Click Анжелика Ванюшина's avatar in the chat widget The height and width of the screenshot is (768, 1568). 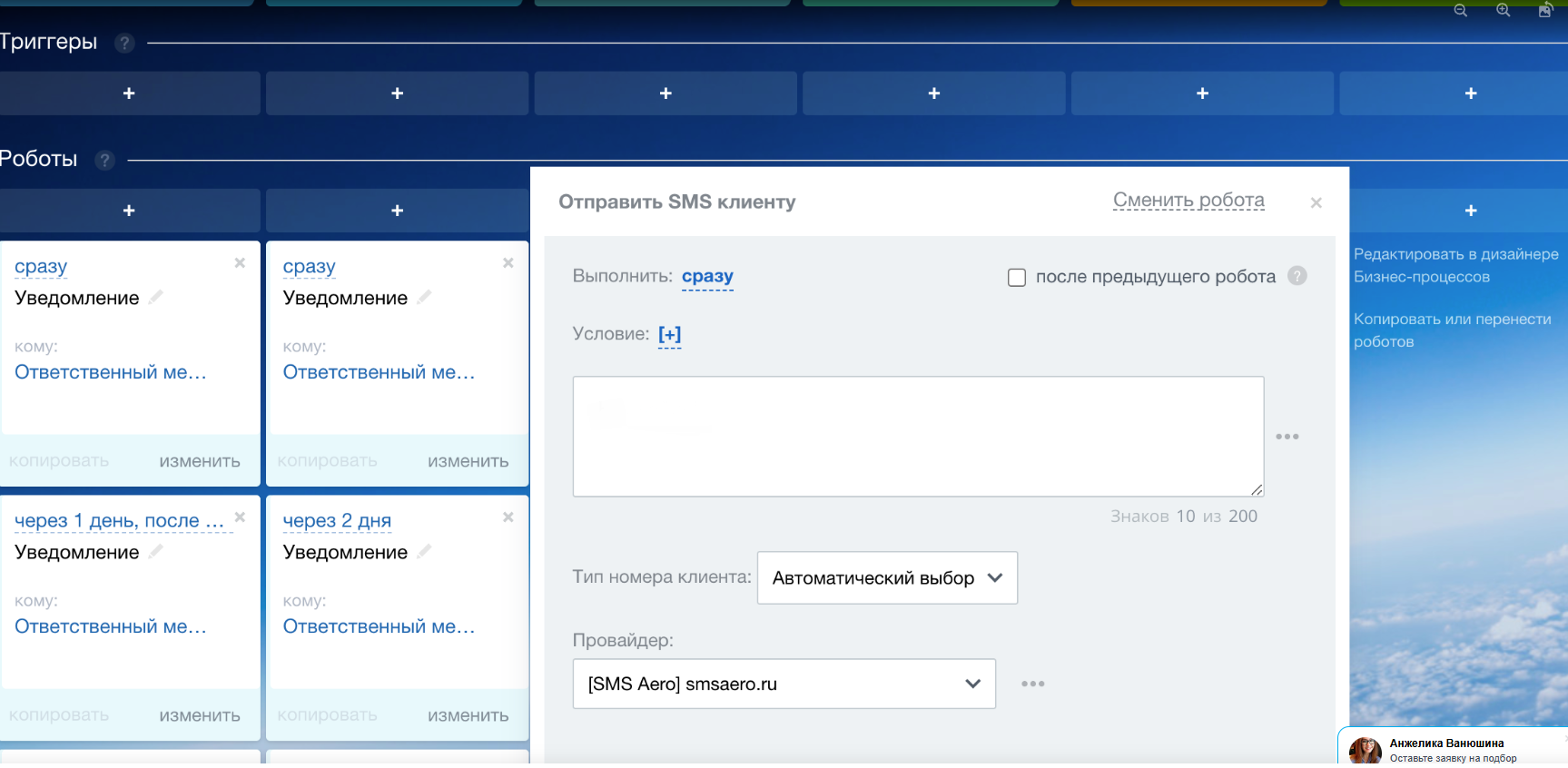pos(1366,752)
